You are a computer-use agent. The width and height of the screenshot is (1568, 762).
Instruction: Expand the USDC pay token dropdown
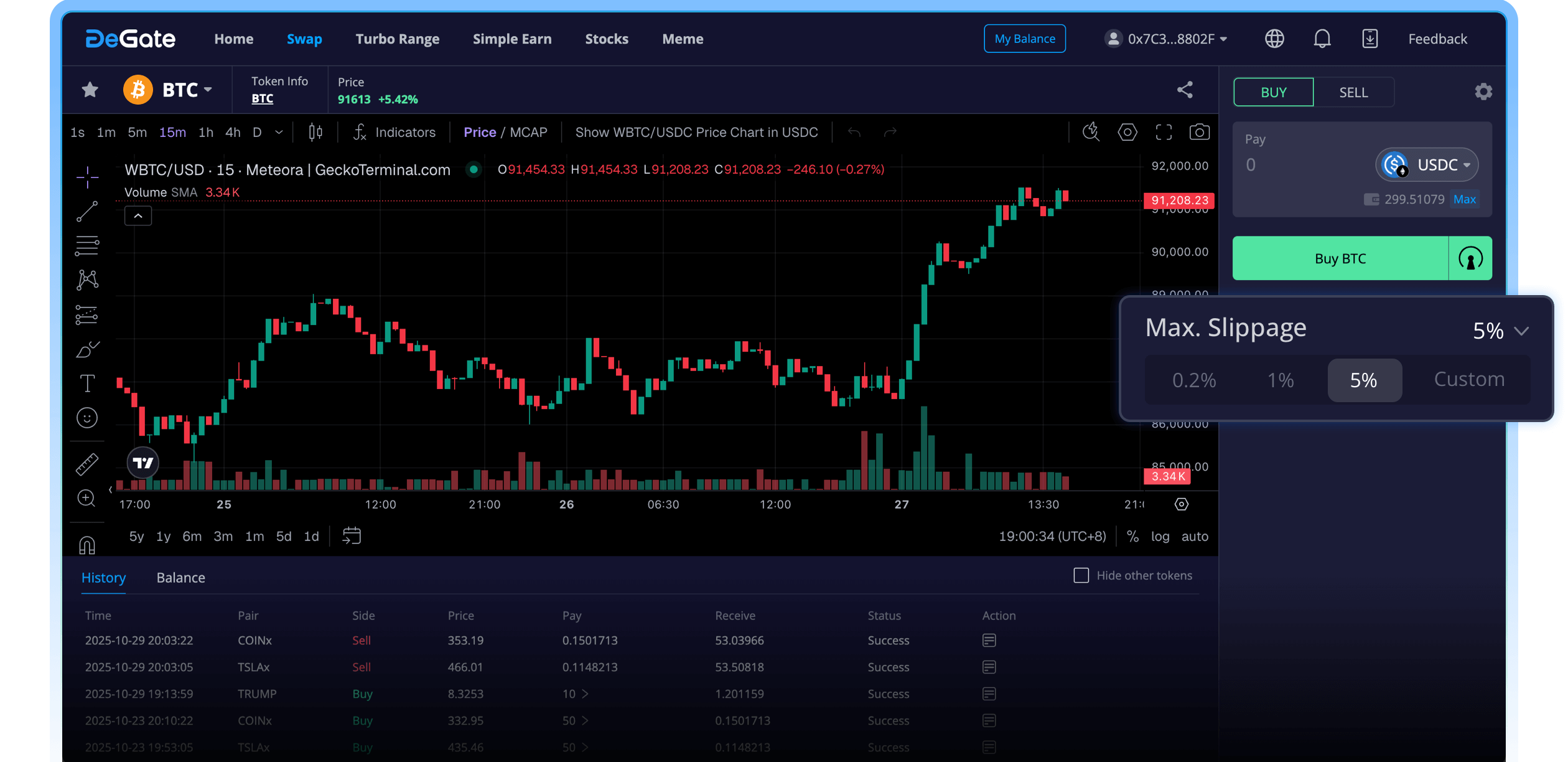tap(1427, 164)
